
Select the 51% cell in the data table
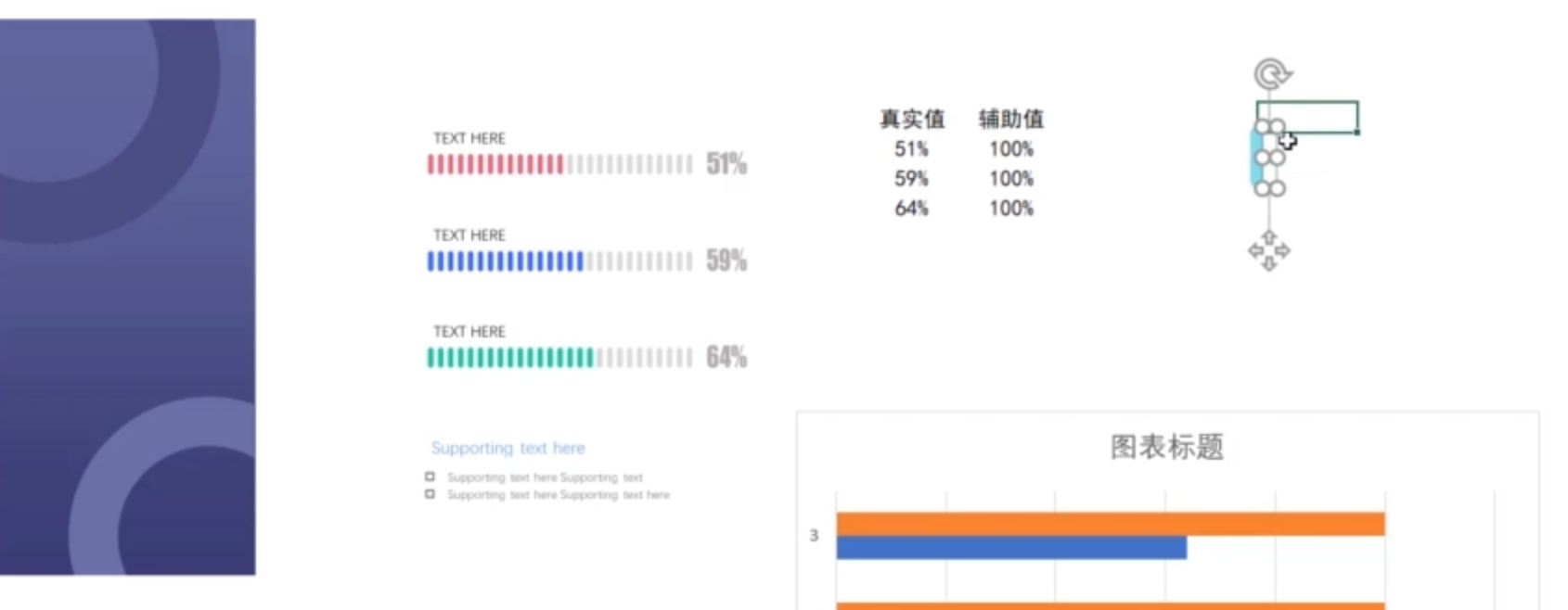911,148
